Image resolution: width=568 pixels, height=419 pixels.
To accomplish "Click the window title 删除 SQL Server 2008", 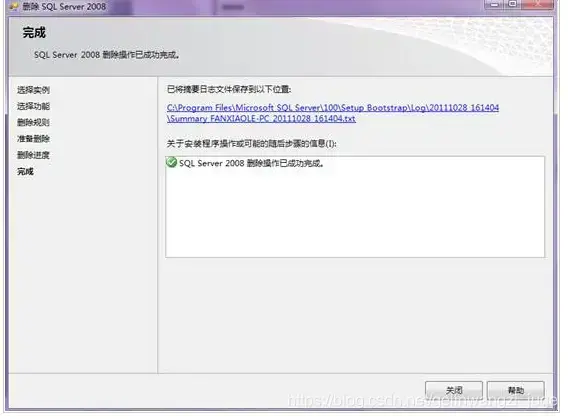I will [x=64, y=7].
